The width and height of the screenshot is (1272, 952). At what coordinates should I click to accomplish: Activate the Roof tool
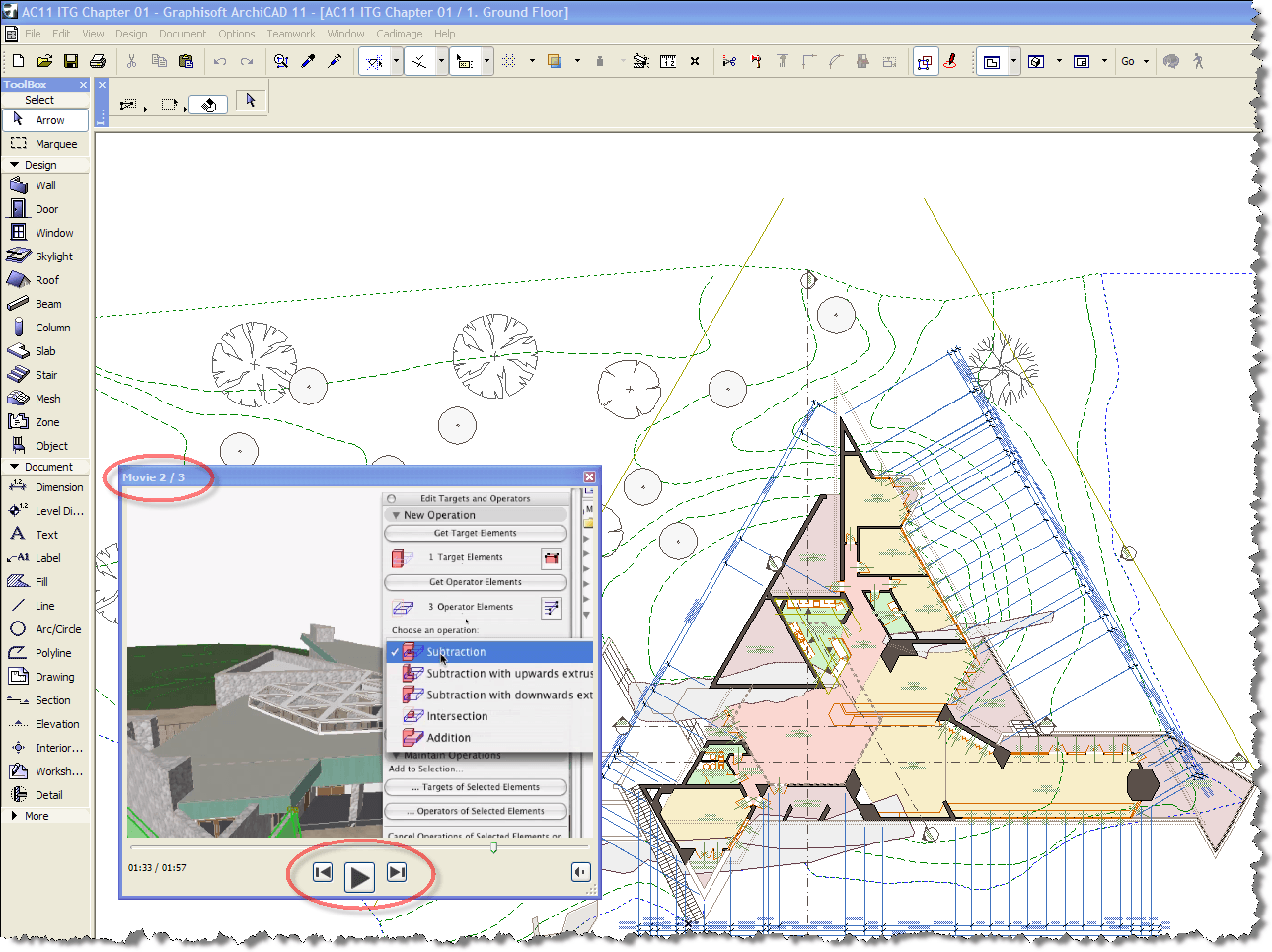[45, 280]
